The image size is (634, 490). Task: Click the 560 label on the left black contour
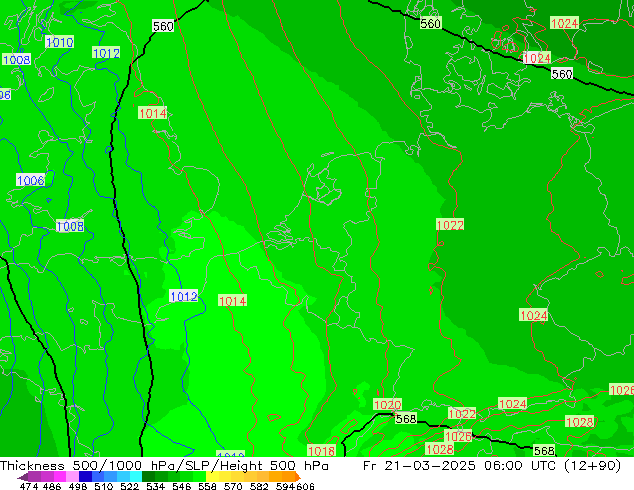click(163, 26)
